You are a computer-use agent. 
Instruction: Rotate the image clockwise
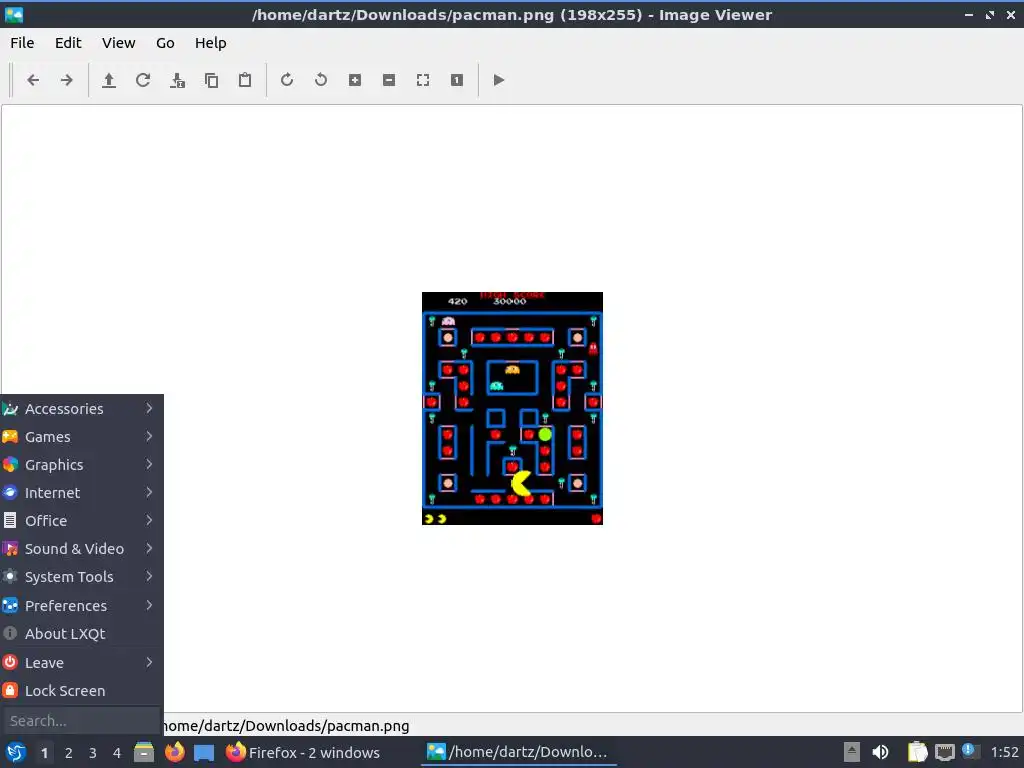[x=287, y=80]
